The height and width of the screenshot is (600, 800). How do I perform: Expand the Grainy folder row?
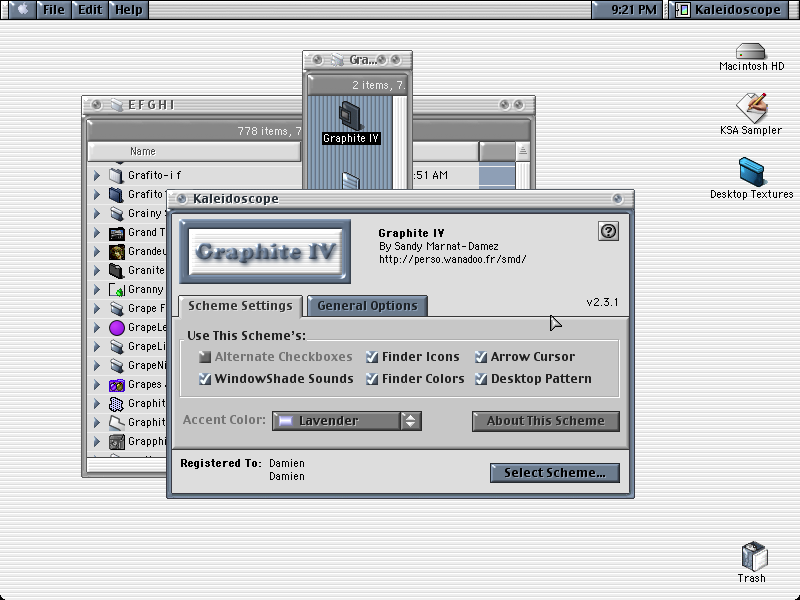(97, 213)
